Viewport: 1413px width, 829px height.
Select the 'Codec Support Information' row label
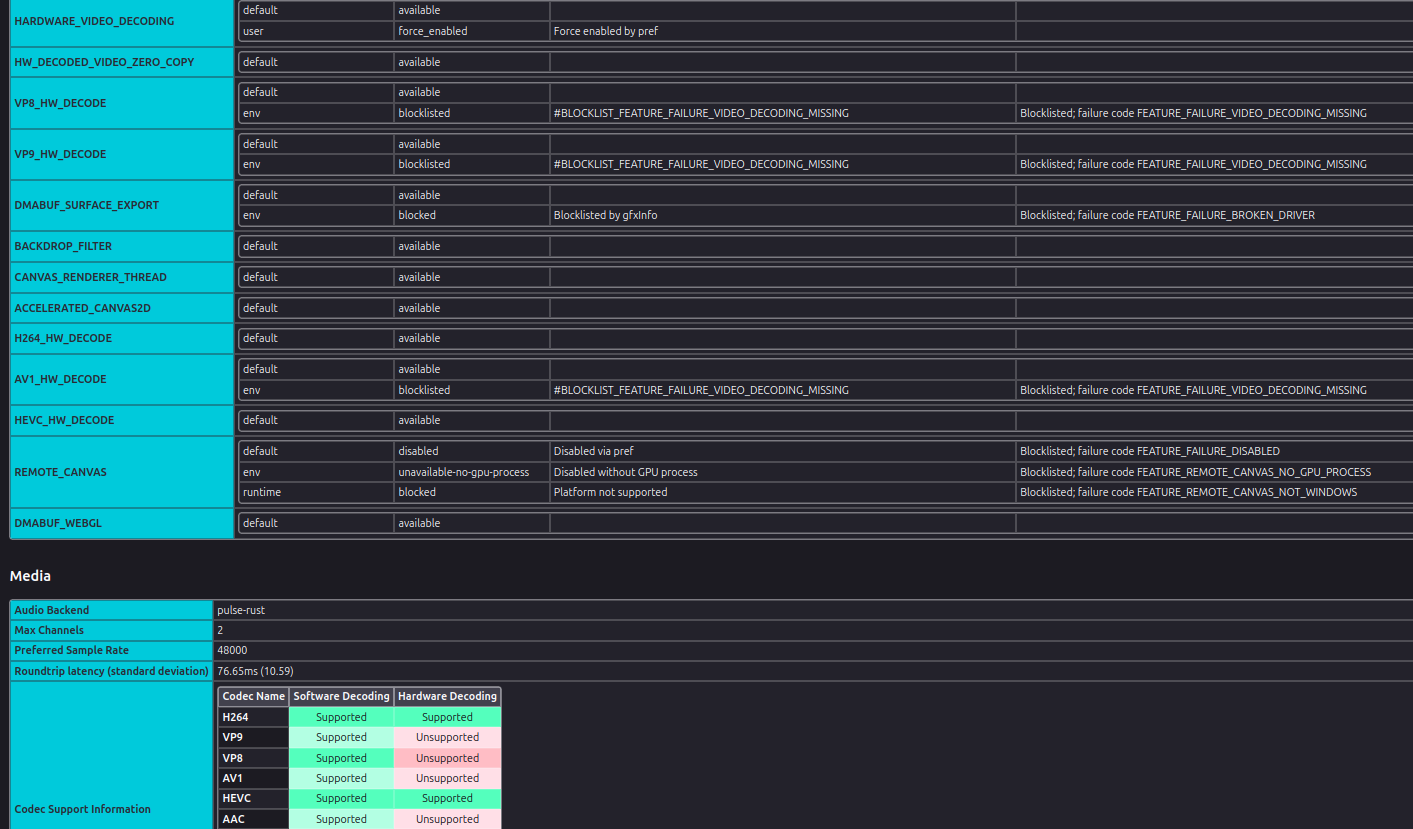coord(82,809)
